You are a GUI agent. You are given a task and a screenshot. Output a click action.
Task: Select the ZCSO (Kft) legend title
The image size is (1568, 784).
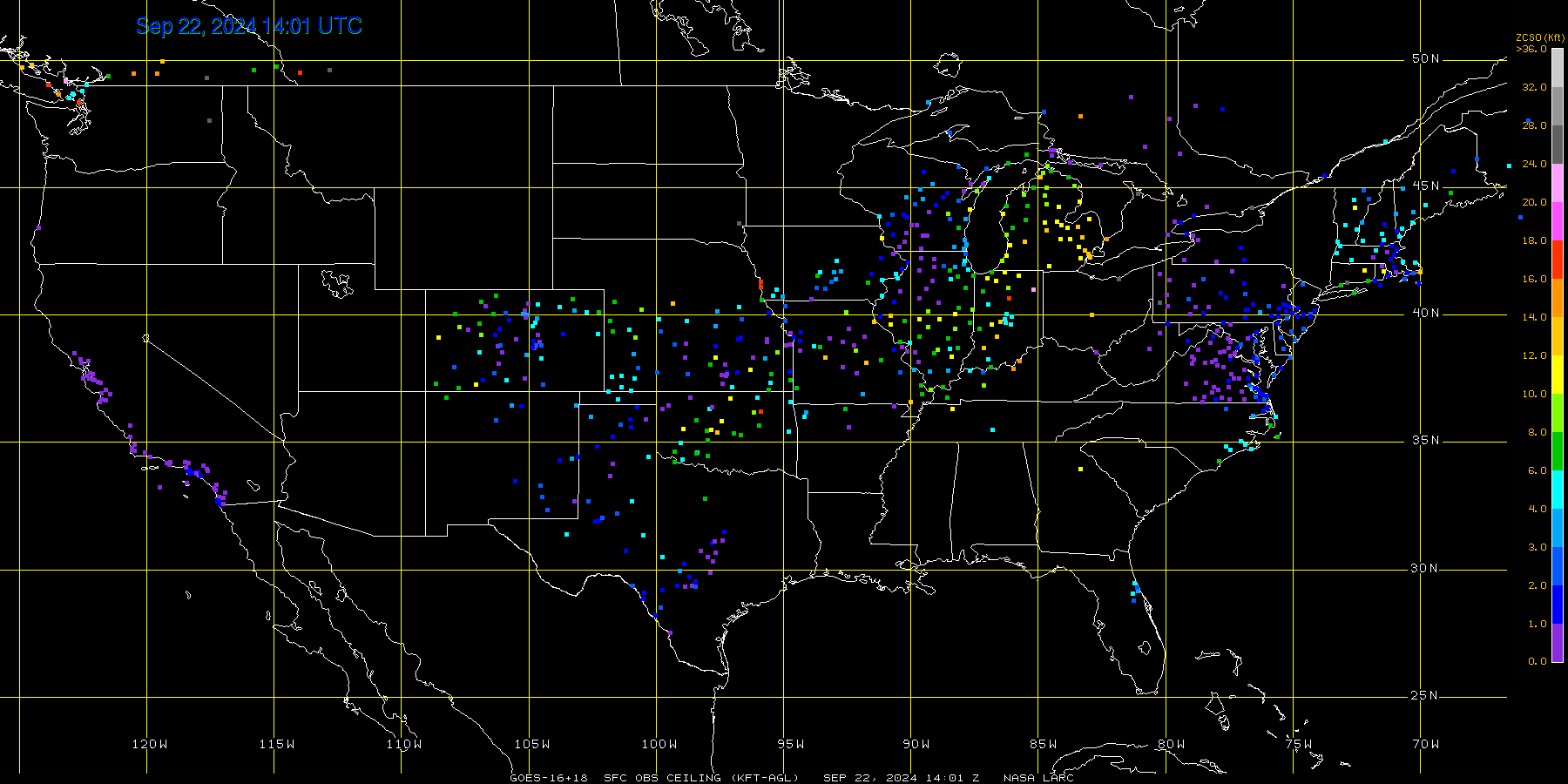1540,37
